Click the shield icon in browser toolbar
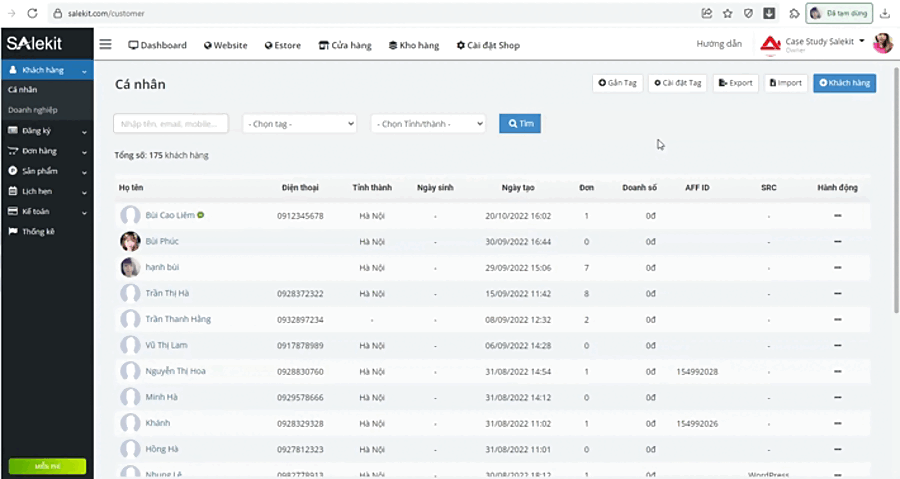 click(748, 13)
